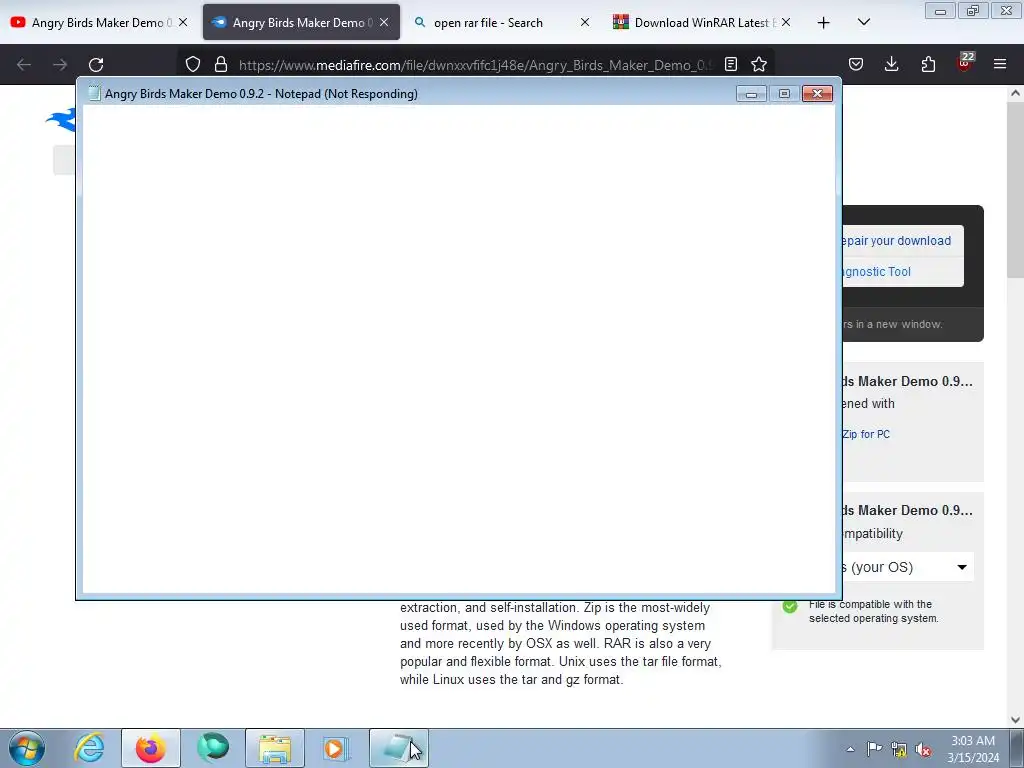The image size is (1024, 768).
Task: Launch Windows Media Player from taskbar
Action: (x=336, y=748)
